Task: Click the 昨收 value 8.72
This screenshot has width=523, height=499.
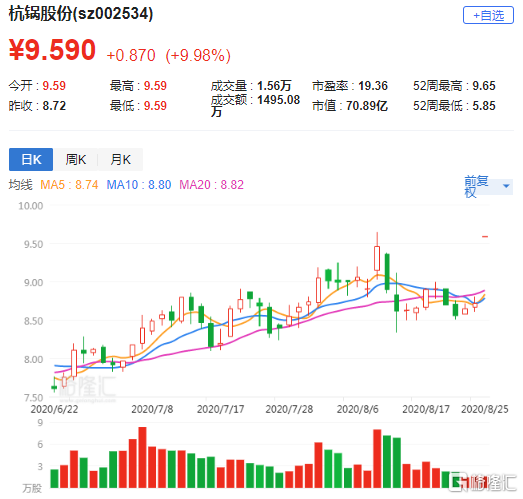Action: coord(54,106)
